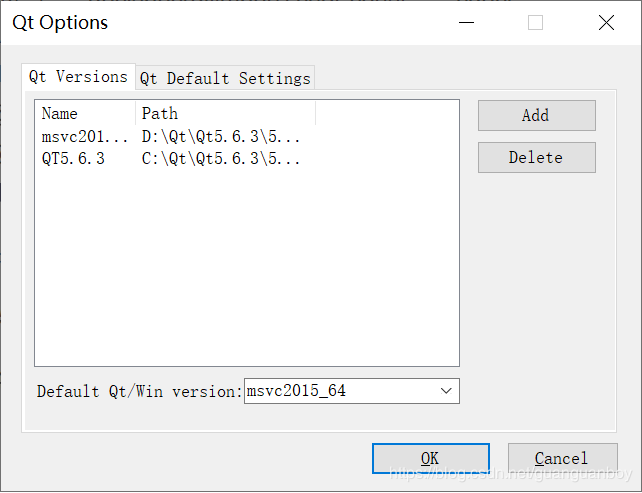The image size is (642, 493).
Task: Sort by the Name column header
Action: pyautogui.click(x=85, y=113)
